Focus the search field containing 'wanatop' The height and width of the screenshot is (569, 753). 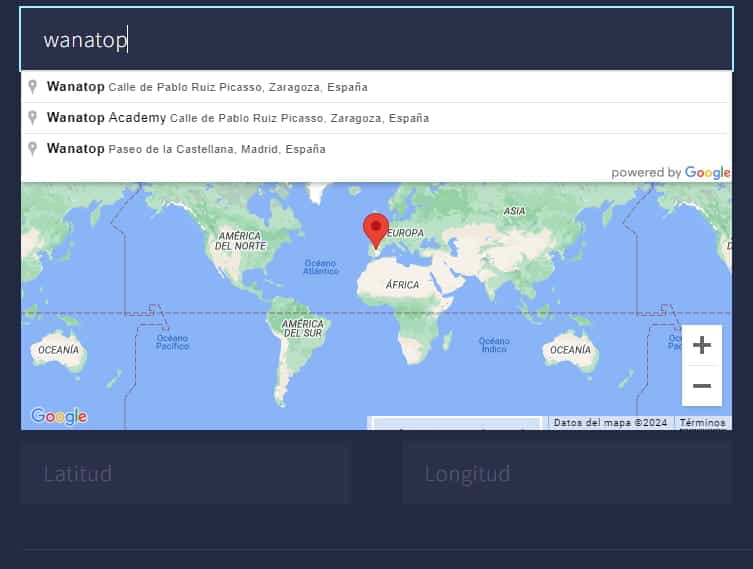coord(375,40)
